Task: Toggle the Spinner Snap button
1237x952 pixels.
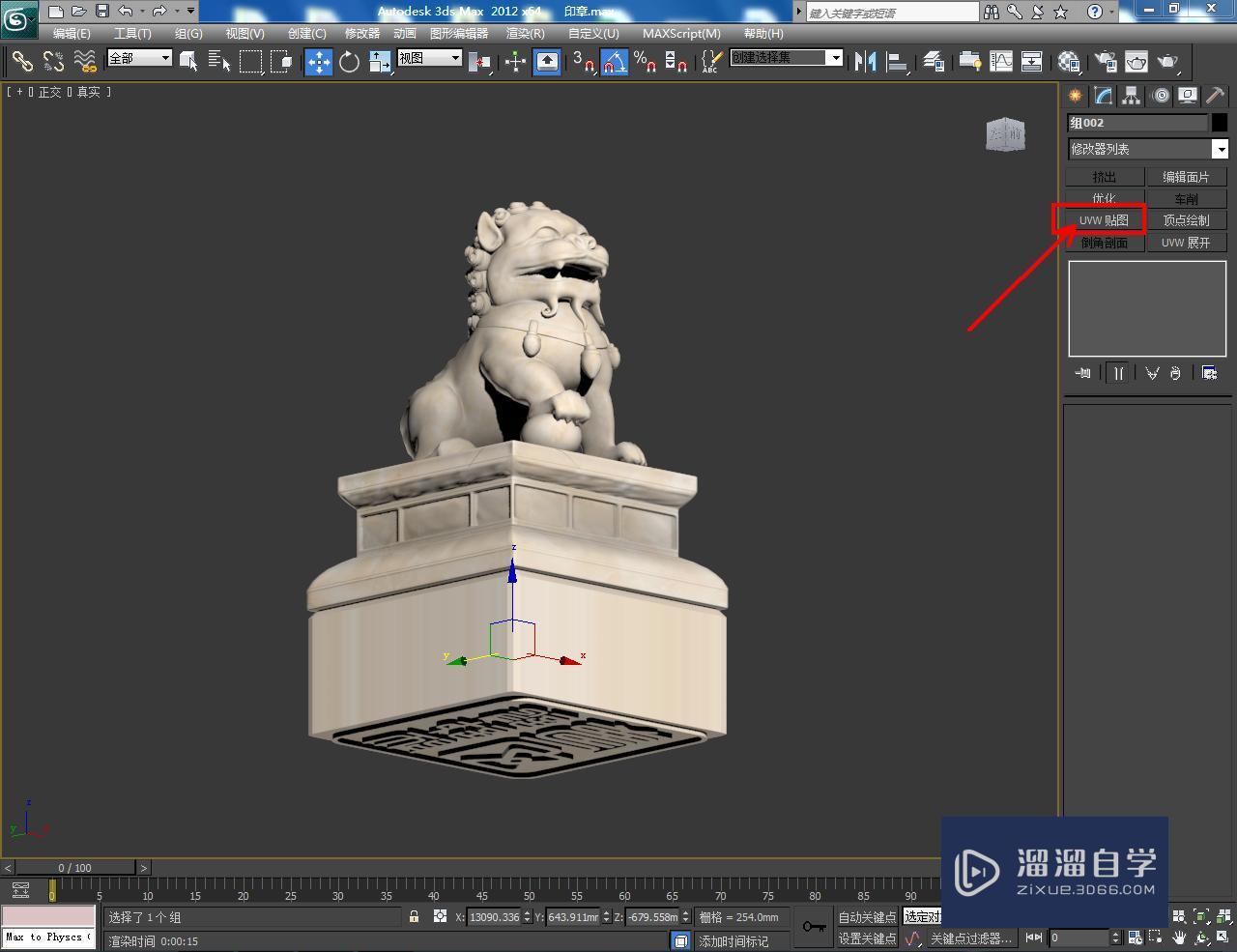Action: click(x=676, y=62)
